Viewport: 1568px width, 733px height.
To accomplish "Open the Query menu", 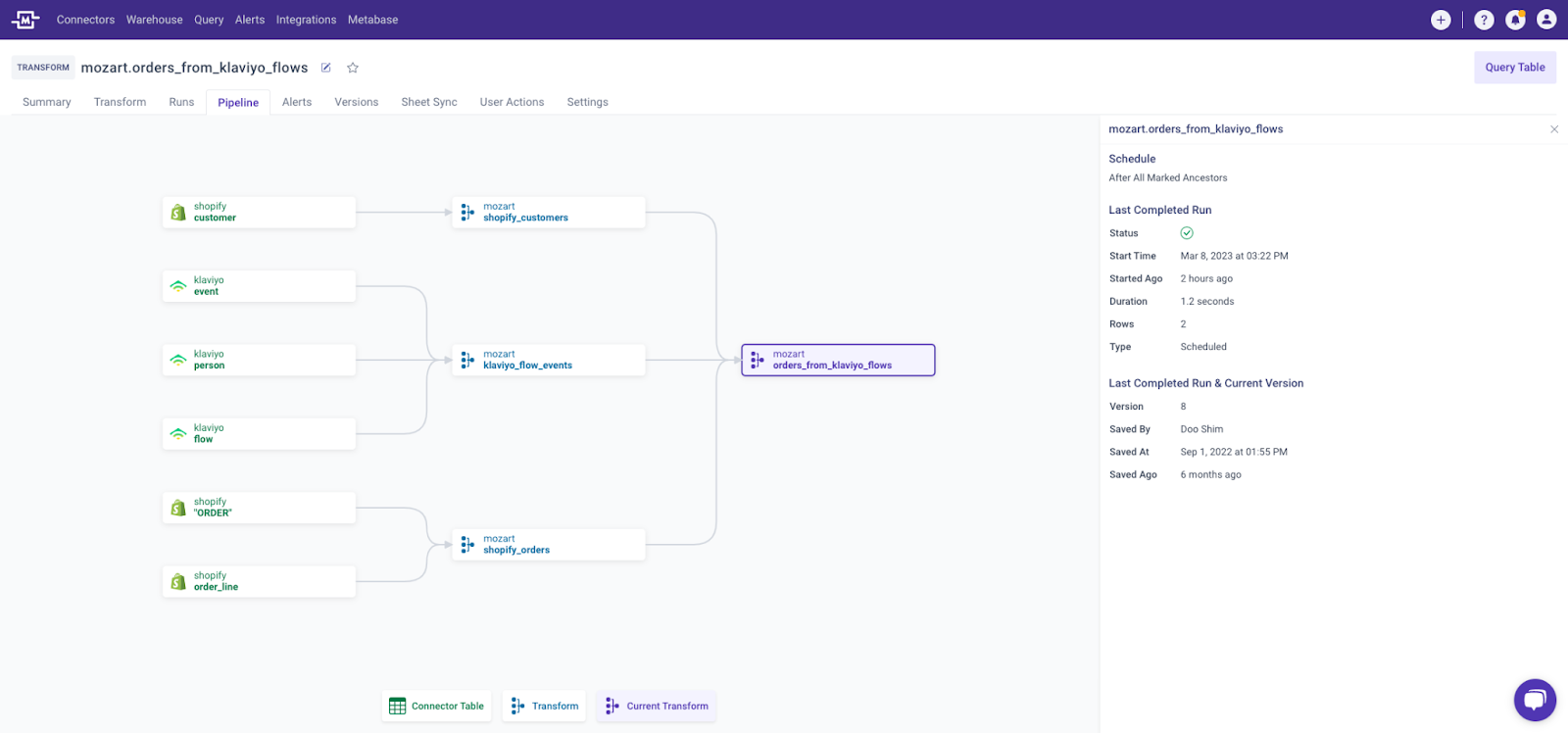I will pos(209,20).
